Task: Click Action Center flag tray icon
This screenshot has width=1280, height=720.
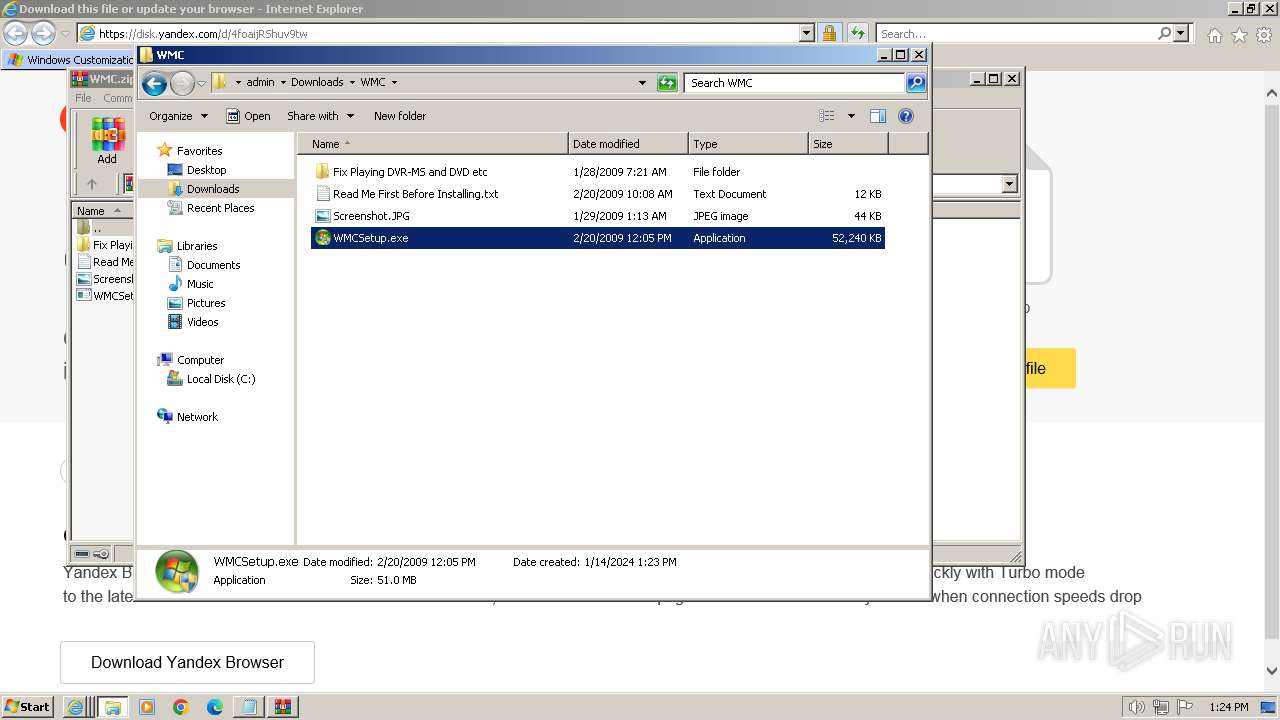Action: coord(1184,707)
